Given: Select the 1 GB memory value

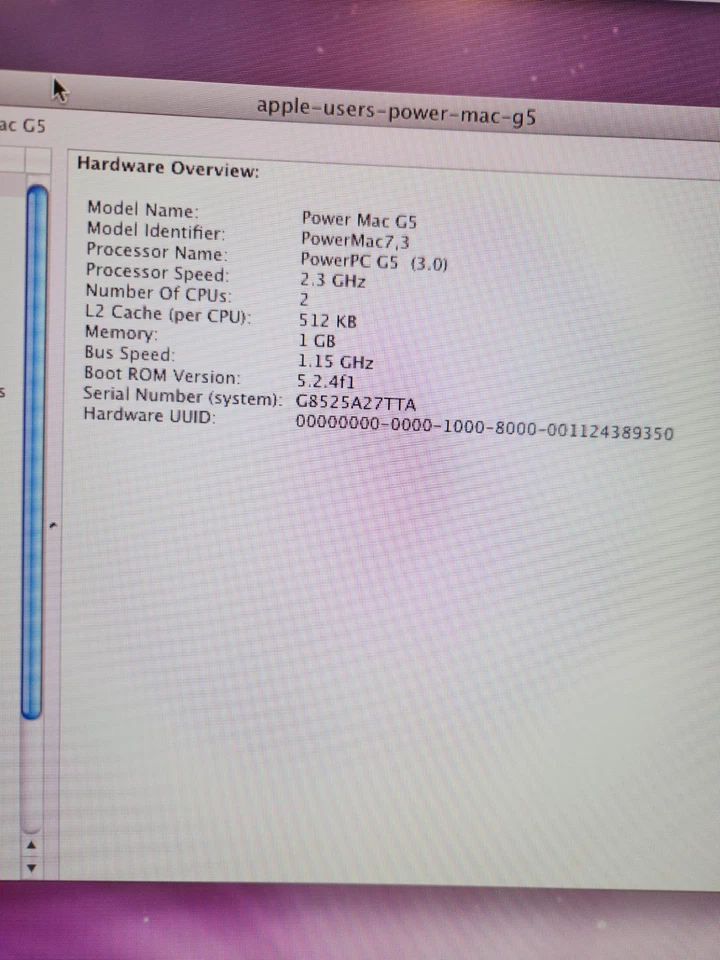Looking at the screenshot, I should point(317,340).
